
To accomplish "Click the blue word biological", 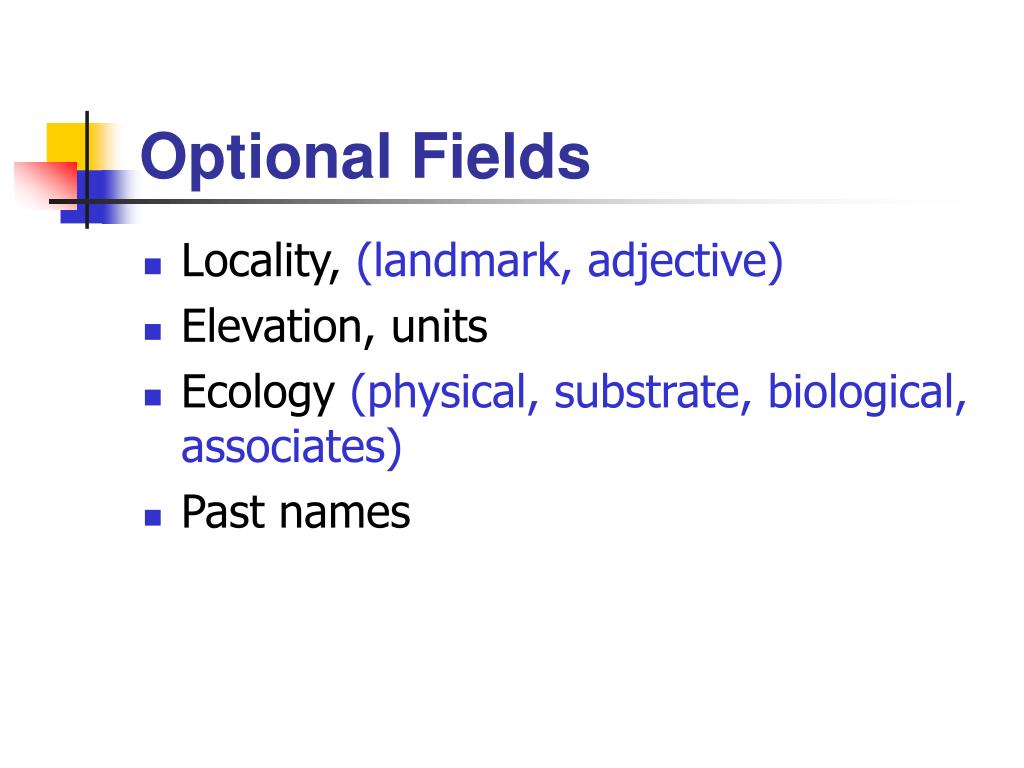I will pyautogui.click(x=867, y=393).
